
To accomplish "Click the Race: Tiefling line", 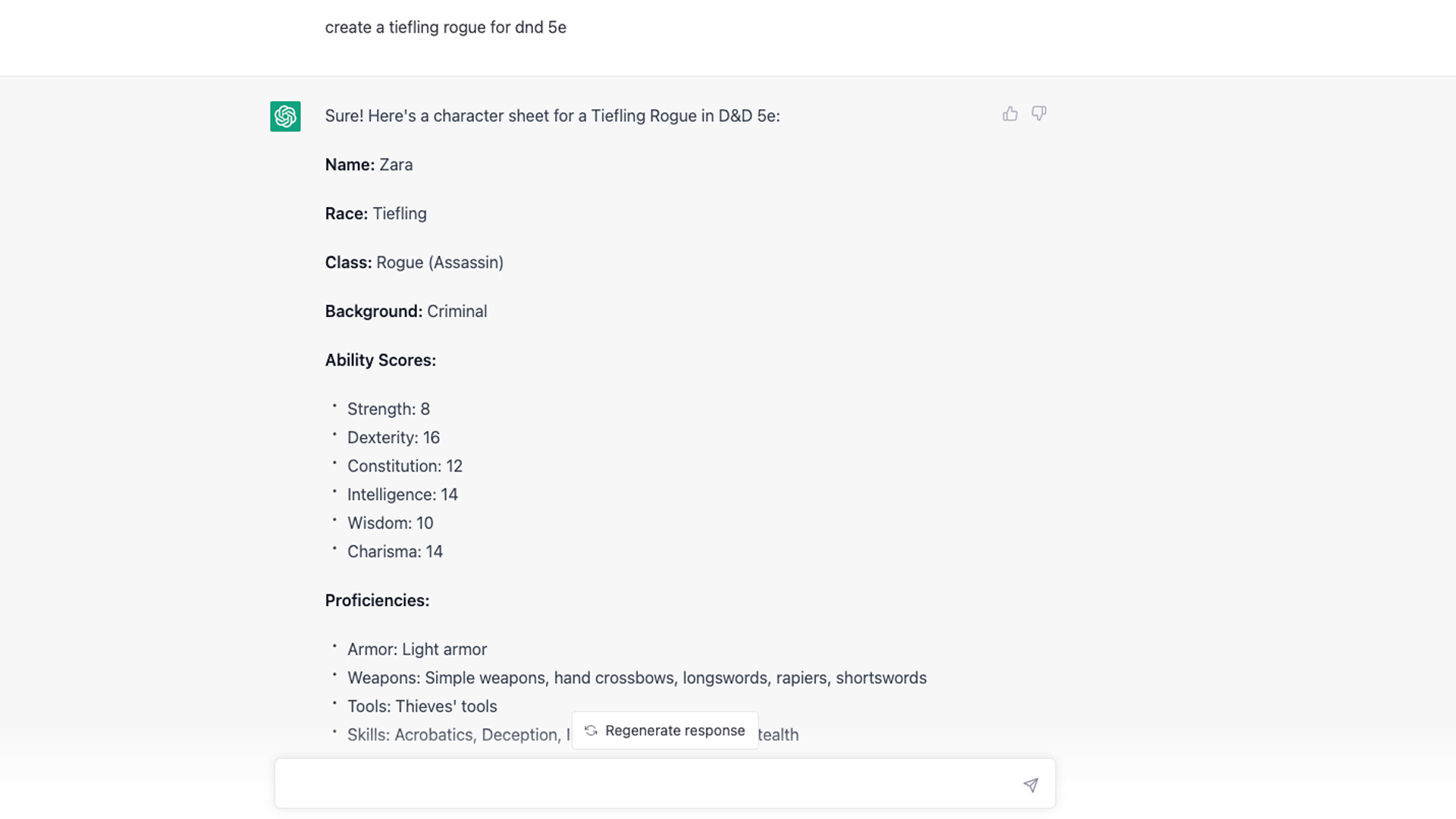I will click(375, 214).
